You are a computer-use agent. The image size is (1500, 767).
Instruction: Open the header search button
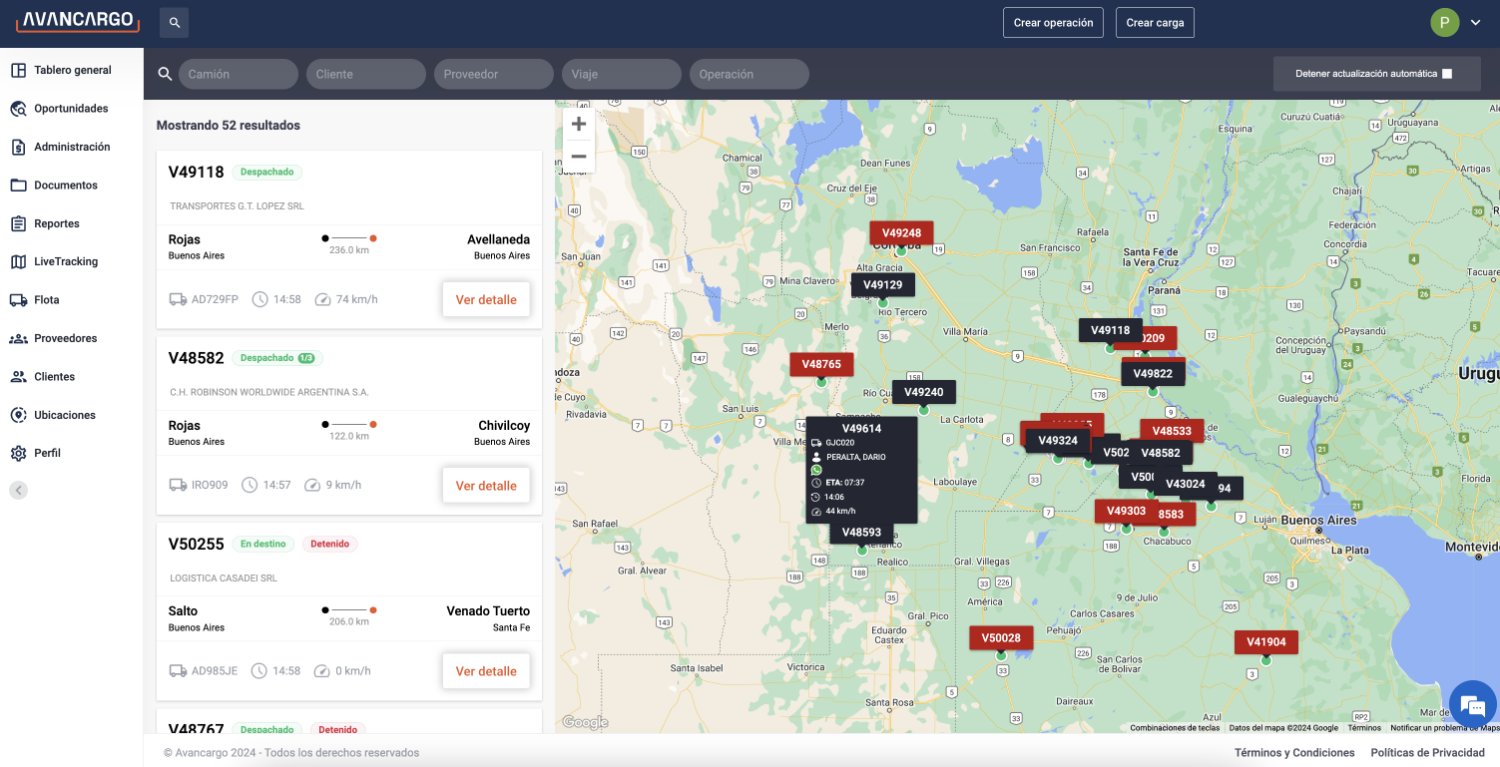point(174,22)
